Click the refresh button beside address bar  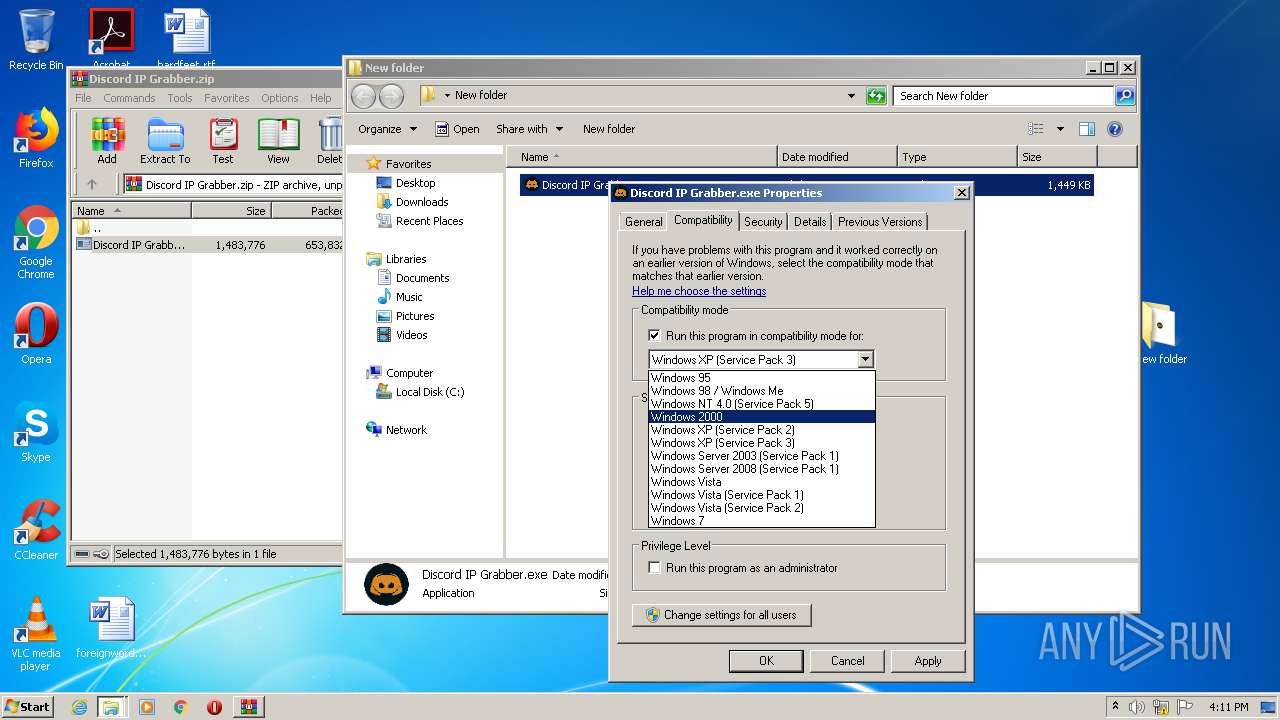coord(877,96)
